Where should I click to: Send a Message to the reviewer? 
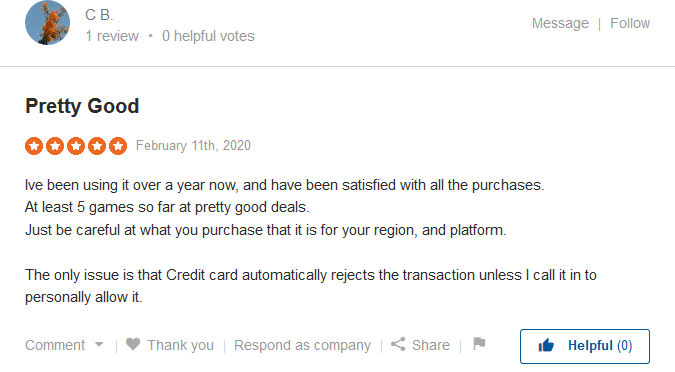point(560,23)
